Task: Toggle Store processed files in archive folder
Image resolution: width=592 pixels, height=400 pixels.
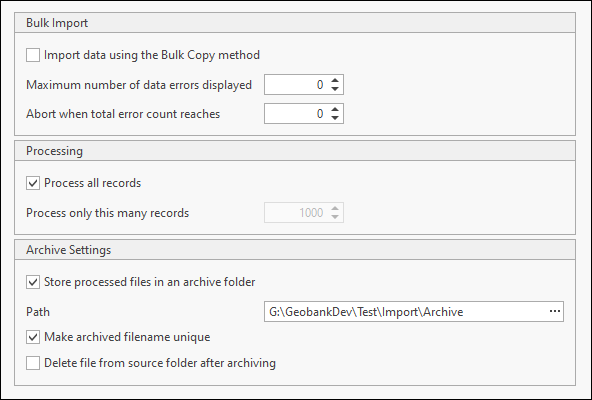Action: 33,282
